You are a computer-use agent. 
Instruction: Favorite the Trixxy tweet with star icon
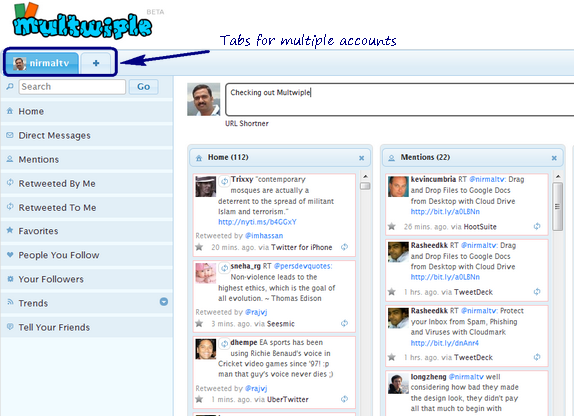(x=199, y=247)
